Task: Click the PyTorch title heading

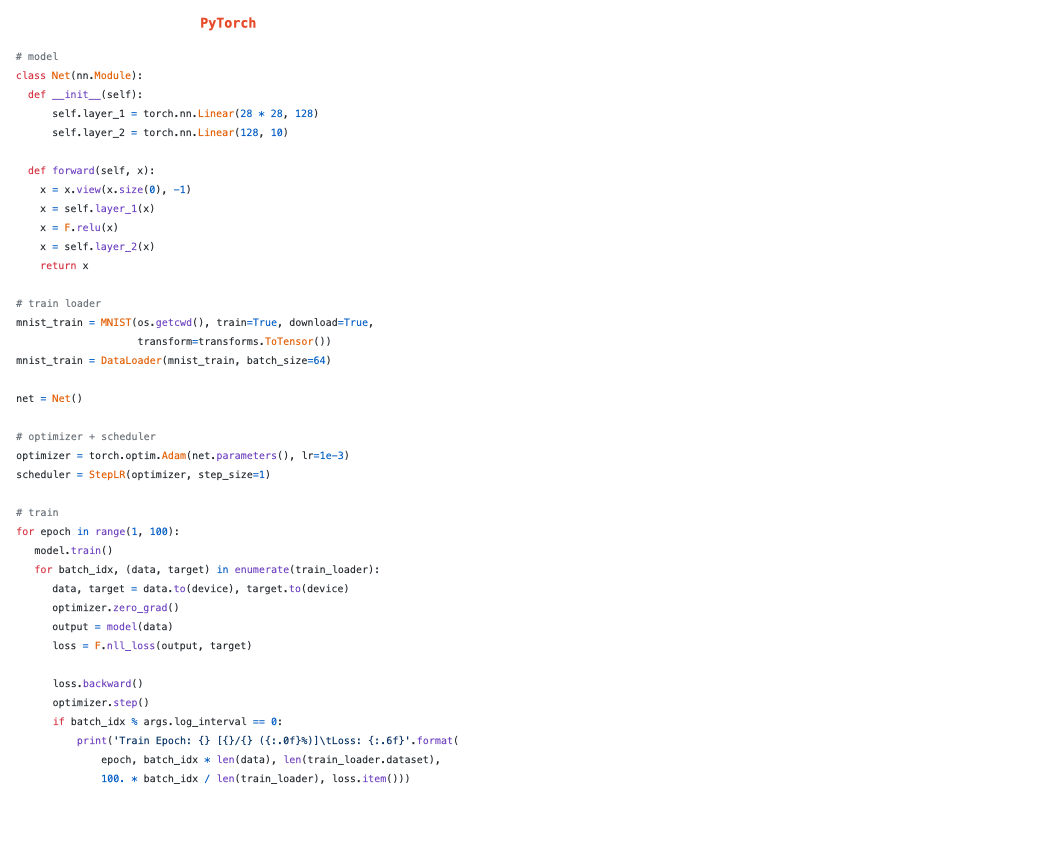Action: tap(227, 23)
